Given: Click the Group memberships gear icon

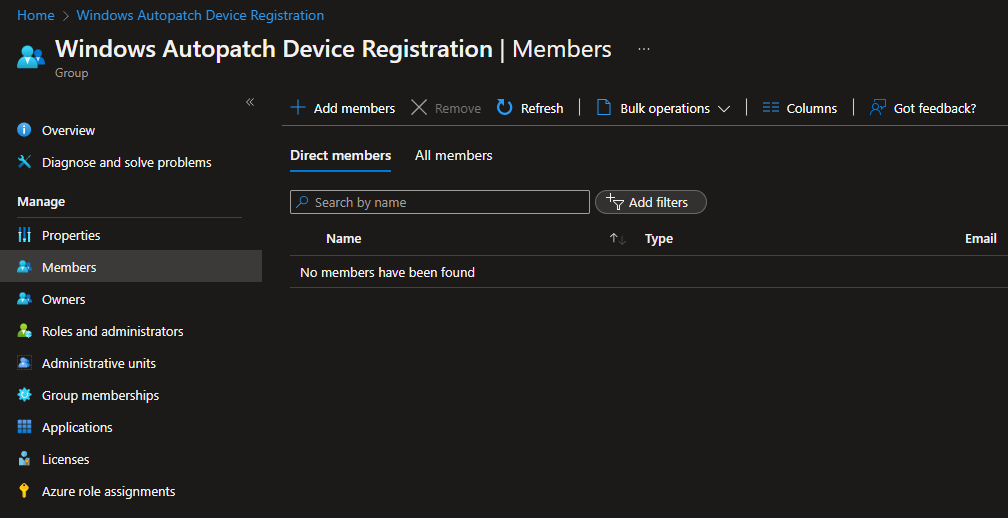Looking at the screenshot, I should (x=24, y=395).
